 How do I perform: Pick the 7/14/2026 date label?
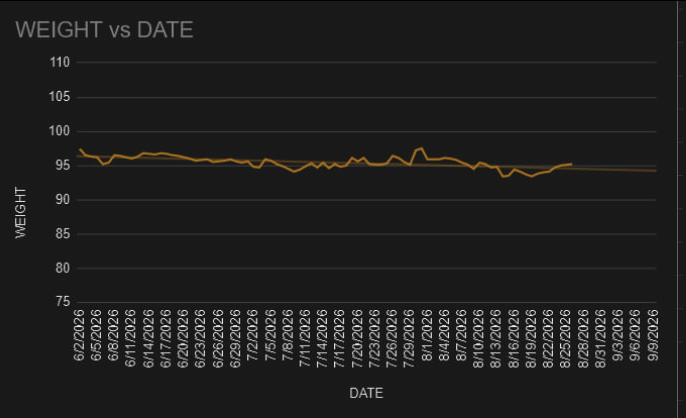click(x=322, y=338)
